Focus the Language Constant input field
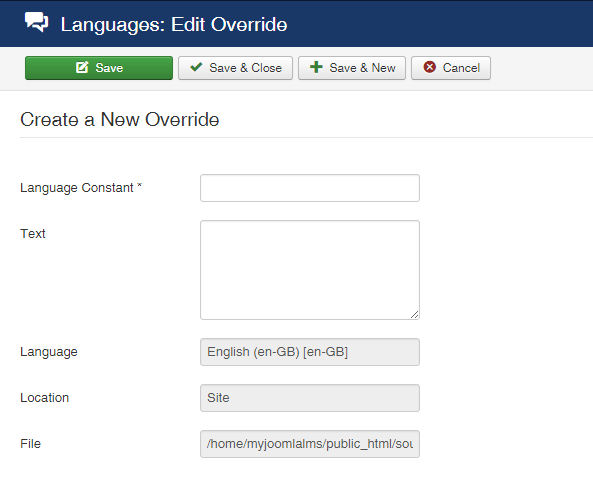Viewport: 593px width, 487px height. click(x=310, y=188)
